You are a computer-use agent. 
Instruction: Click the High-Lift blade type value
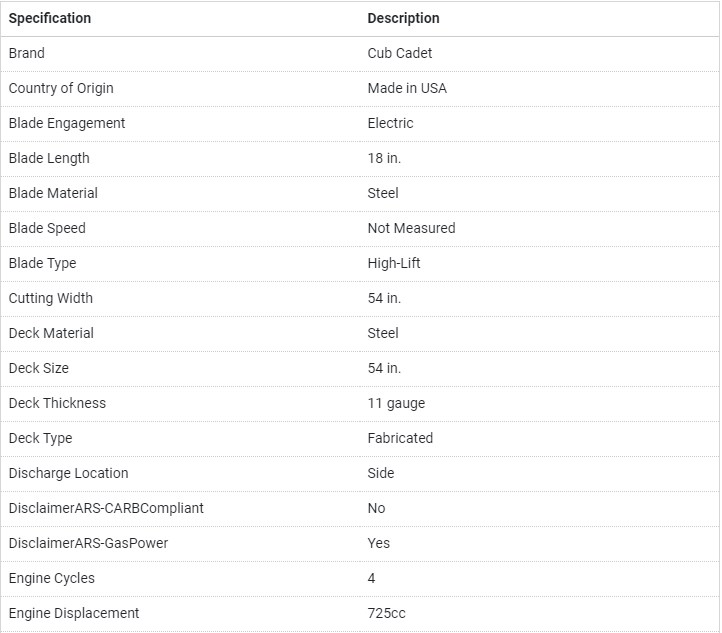coord(394,263)
